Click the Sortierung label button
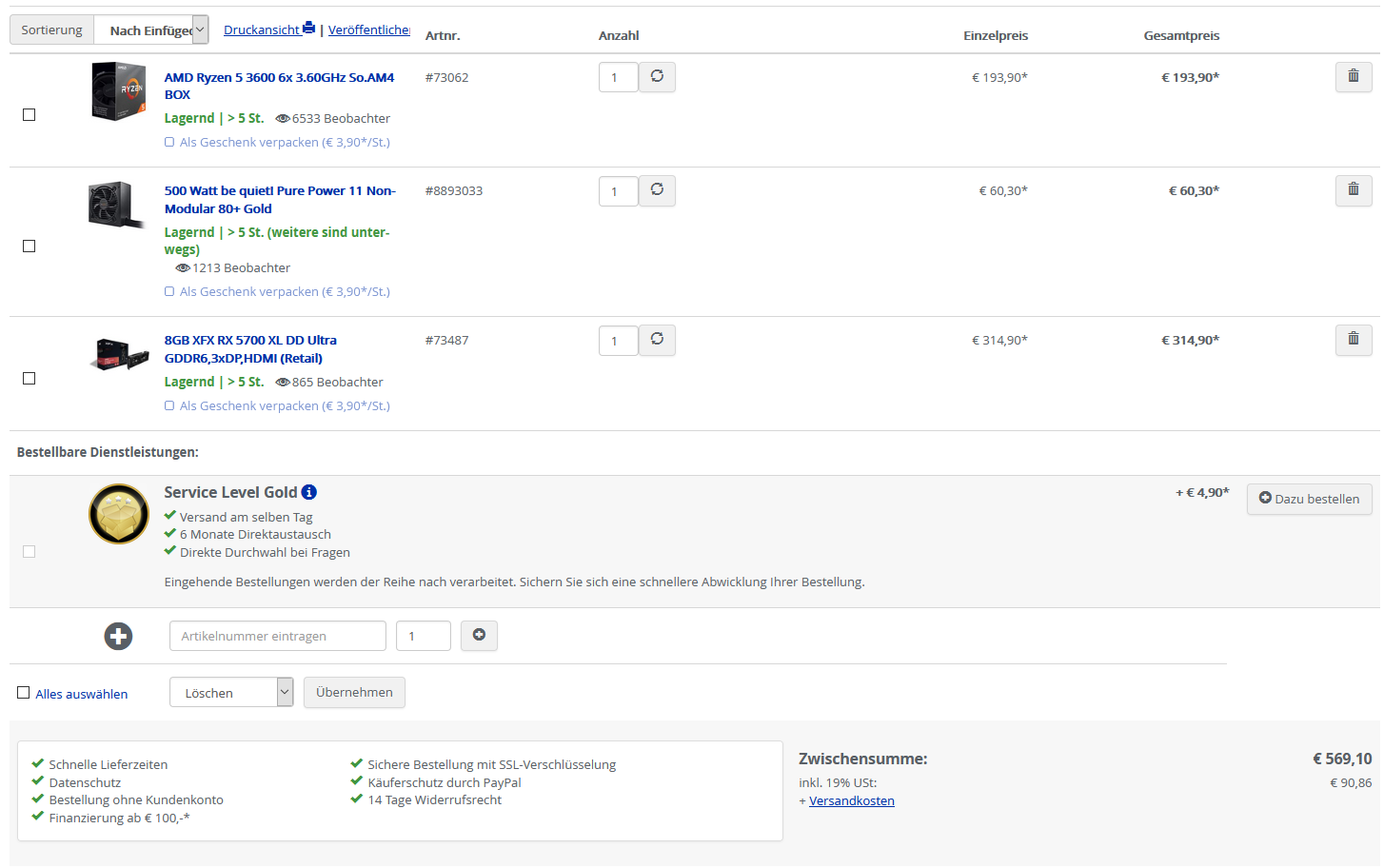The image size is (1384, 868). (x=51, y=30)
